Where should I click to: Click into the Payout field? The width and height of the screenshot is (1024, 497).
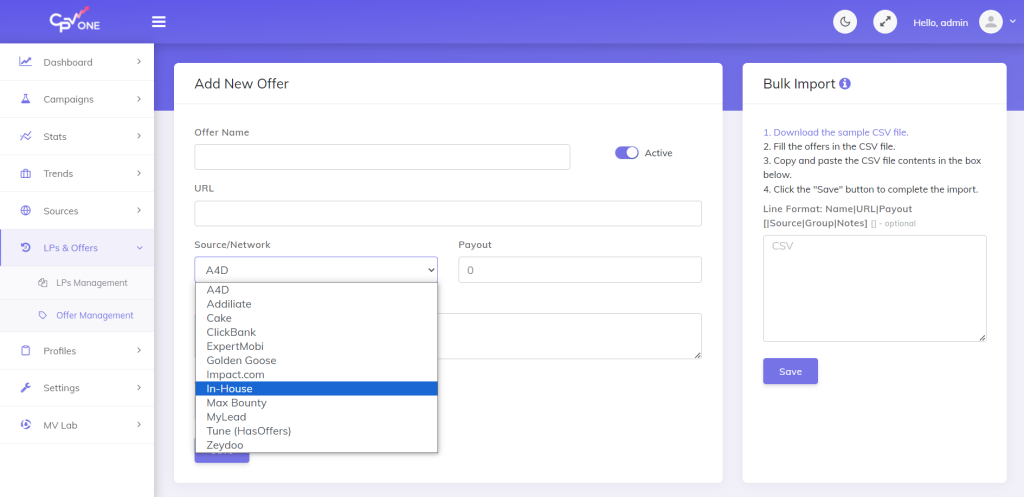[580, 269]
